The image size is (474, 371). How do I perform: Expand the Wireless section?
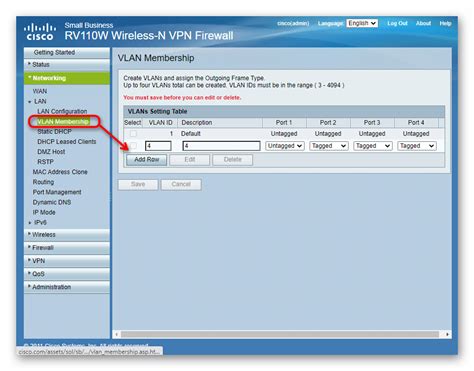(67, 235)
